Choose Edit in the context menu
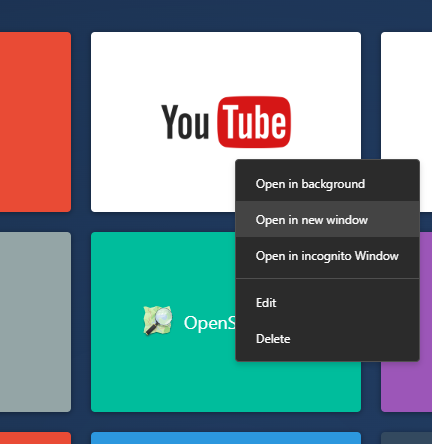432x444 pixels. pyautogui.click(x=327, y=303)
